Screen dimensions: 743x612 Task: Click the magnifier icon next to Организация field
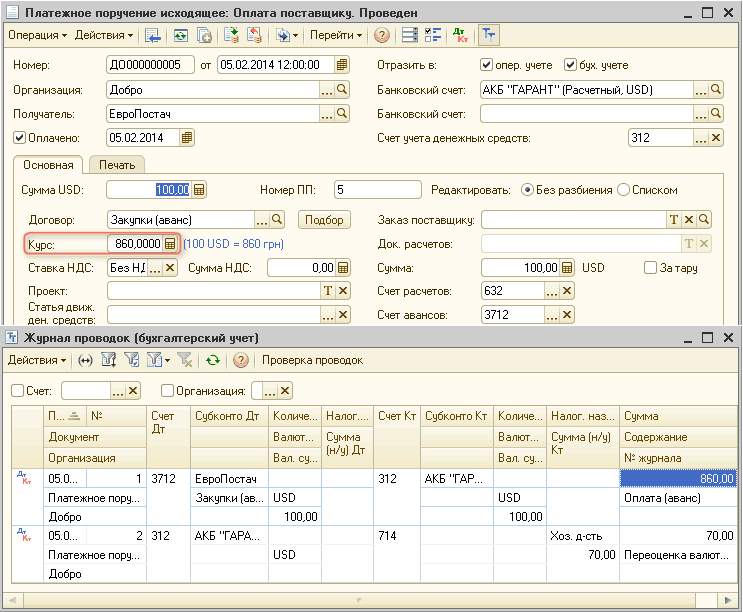coord(342,89)
